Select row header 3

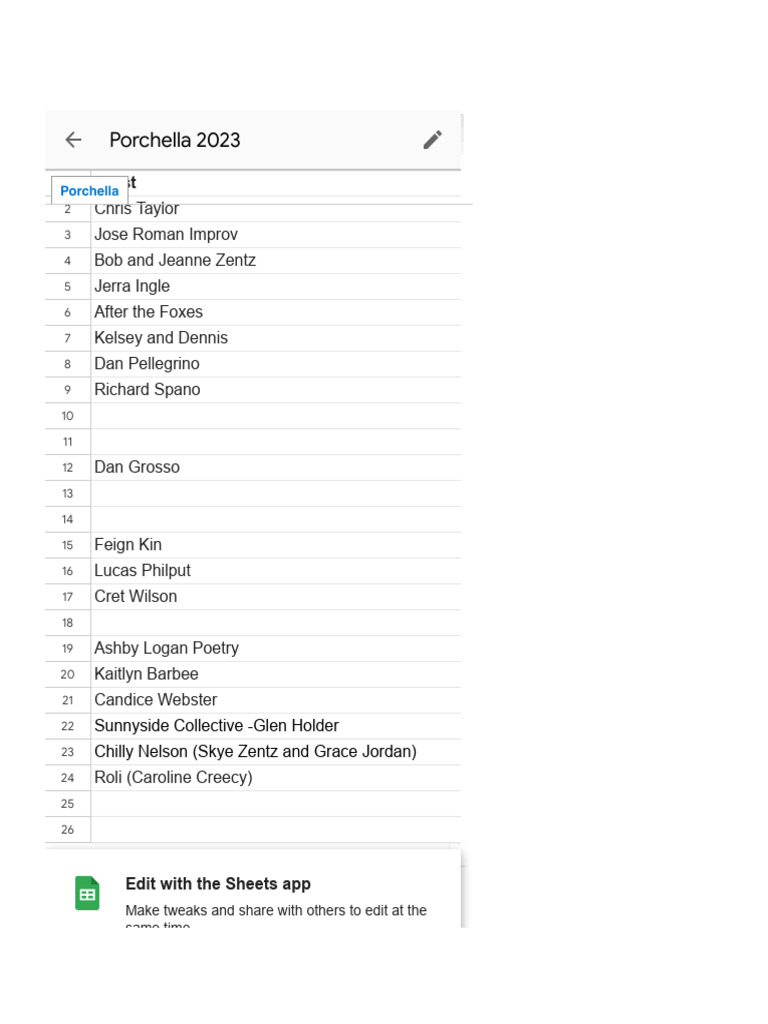pos(68,234)
